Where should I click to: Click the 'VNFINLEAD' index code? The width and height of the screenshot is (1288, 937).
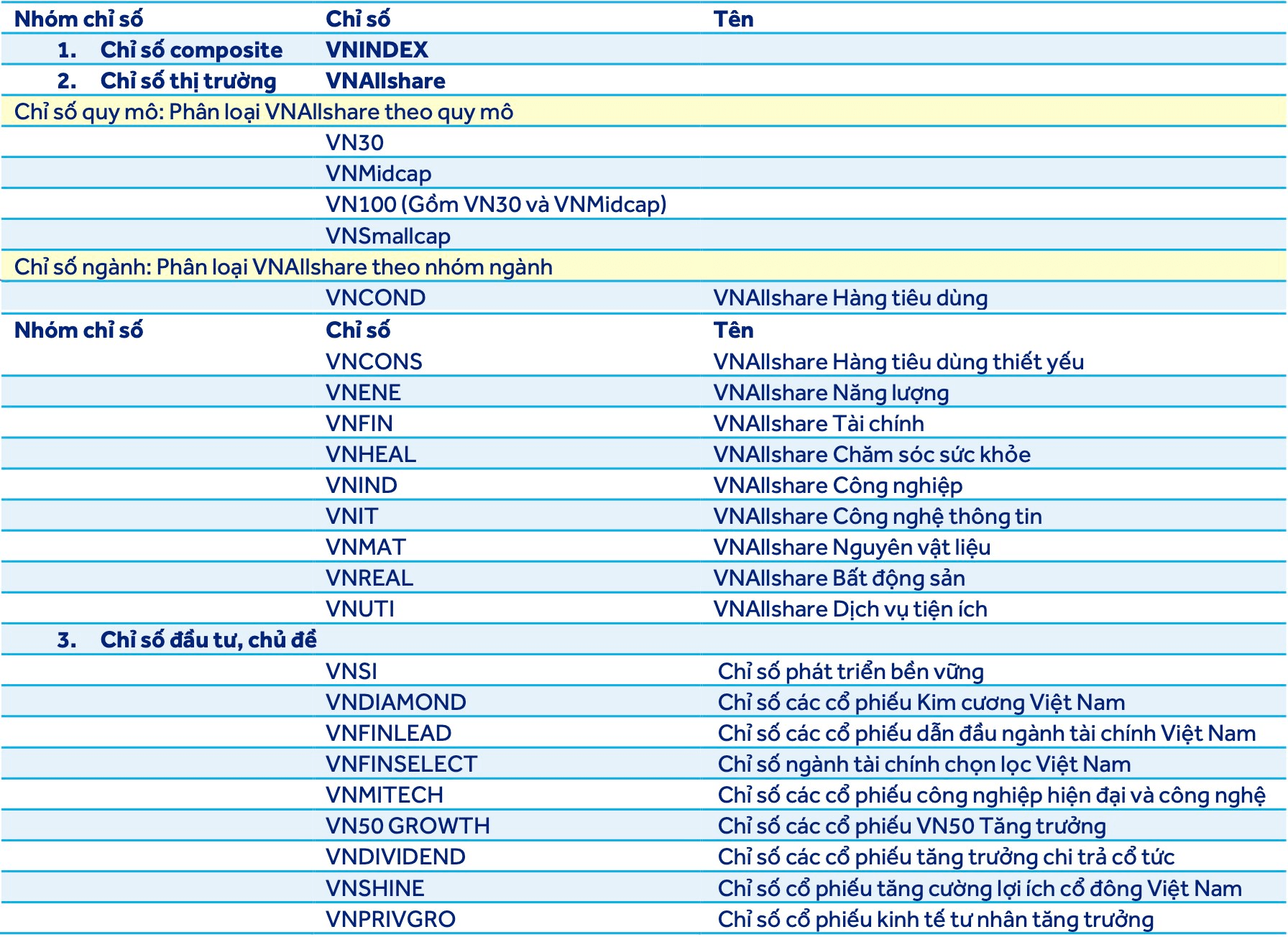point(389,733)
